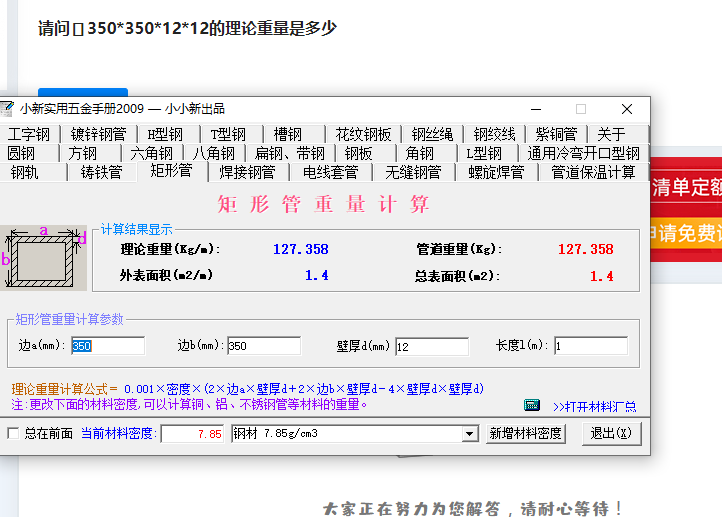
Task: Close the 小新实用五金手册2009 window
Action: click(x=627, y=109)
